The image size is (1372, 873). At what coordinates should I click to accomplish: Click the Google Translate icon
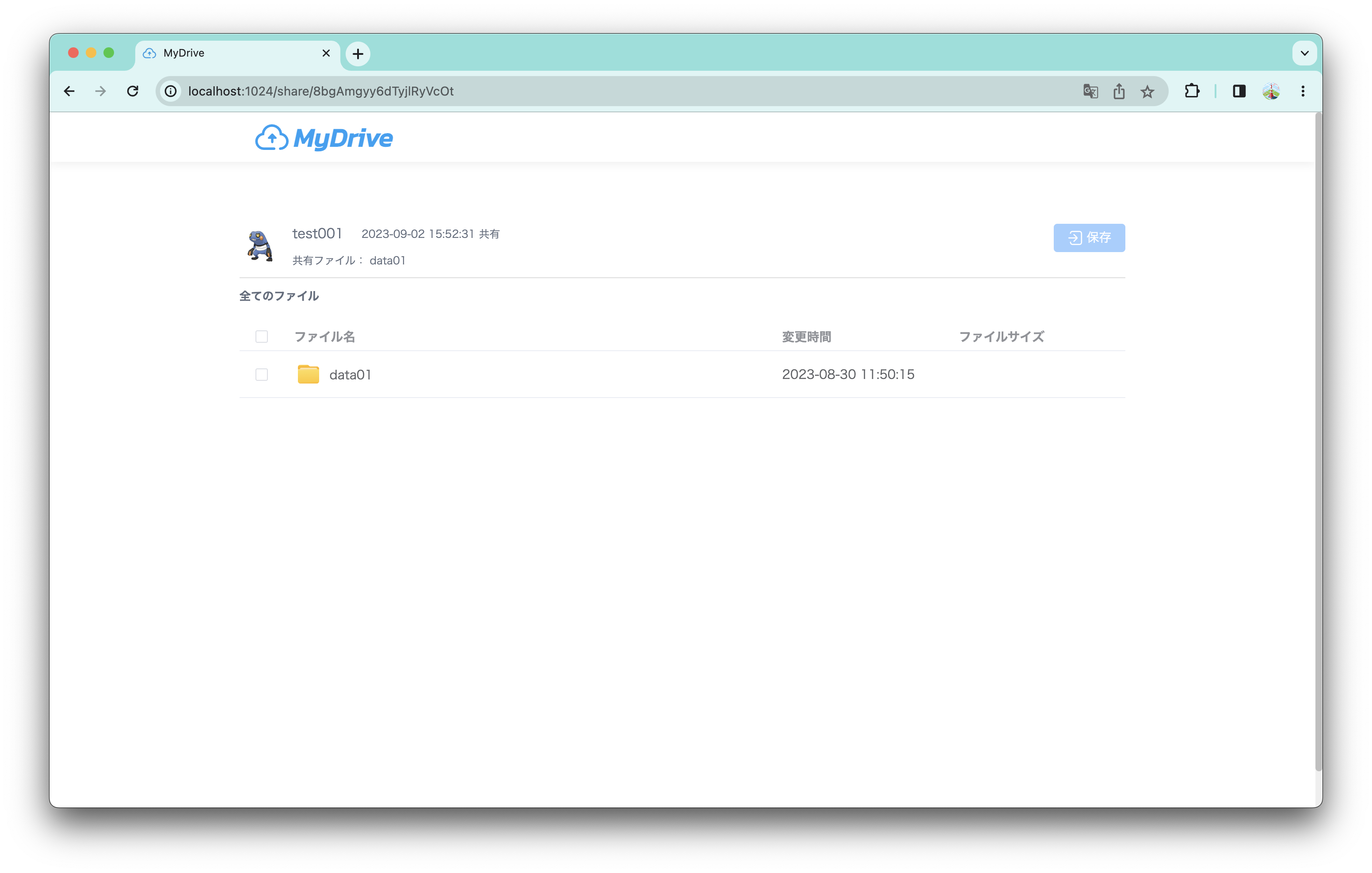tap(1090, 91)
